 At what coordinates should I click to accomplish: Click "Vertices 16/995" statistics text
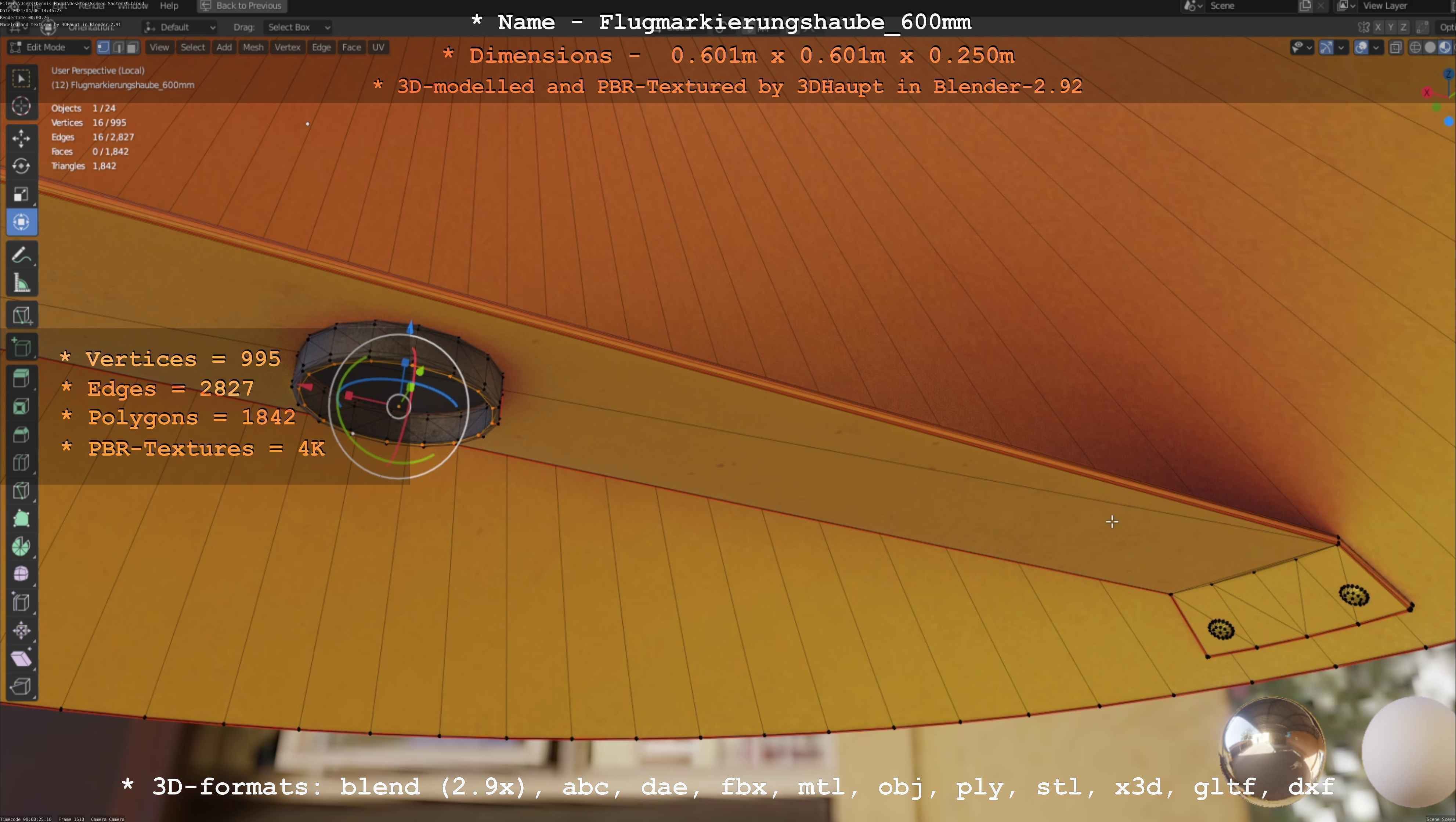(89, 123)
